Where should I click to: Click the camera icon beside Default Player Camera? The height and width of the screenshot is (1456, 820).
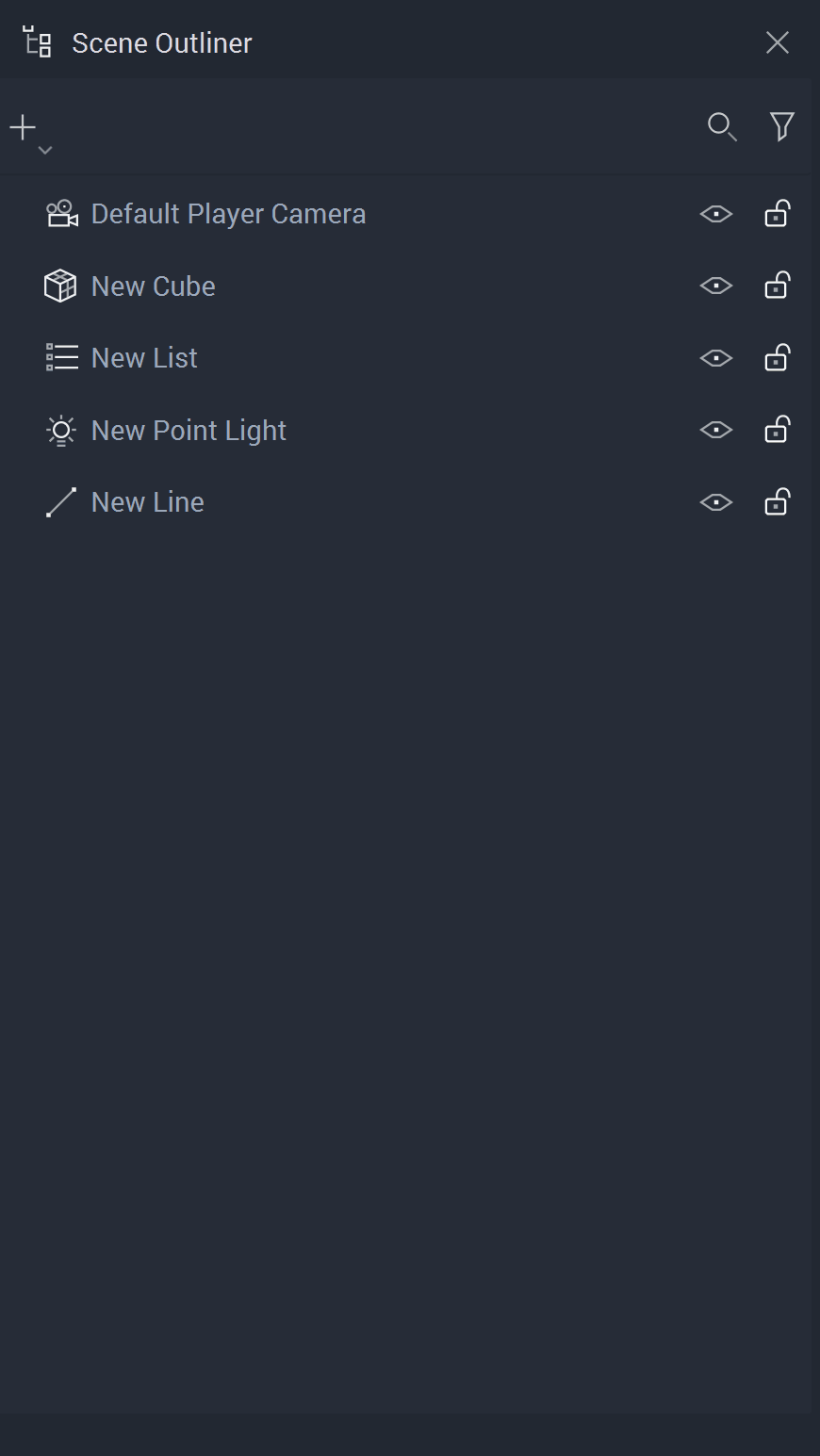pos(61,214)
